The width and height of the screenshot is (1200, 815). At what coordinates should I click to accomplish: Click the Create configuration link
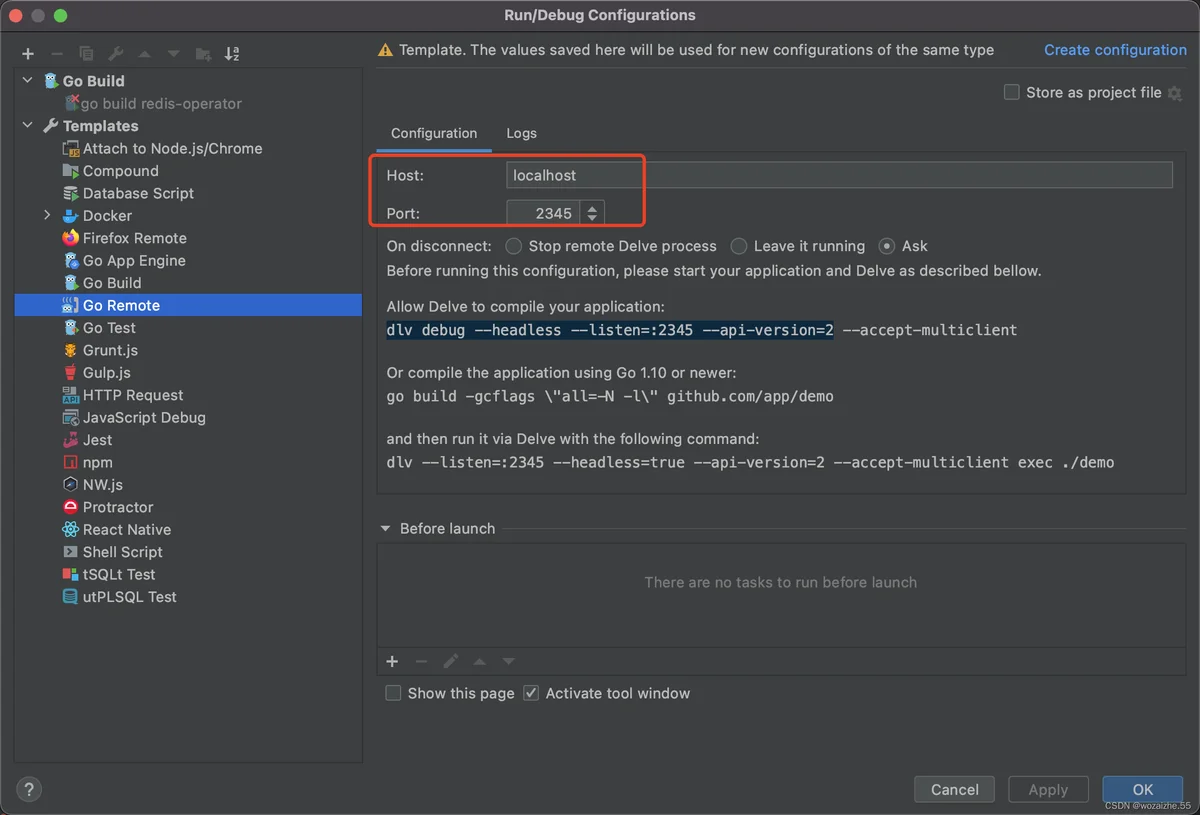point(1115,50)
